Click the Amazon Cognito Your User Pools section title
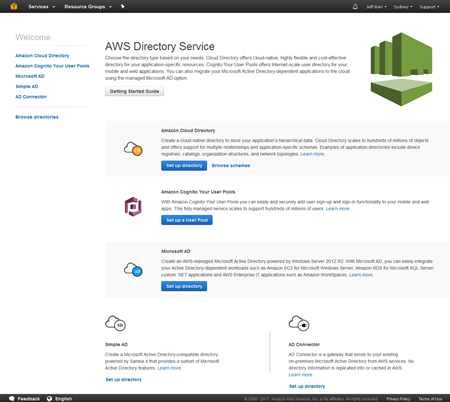This screenshot has height=402, width=450. (198, 192)
